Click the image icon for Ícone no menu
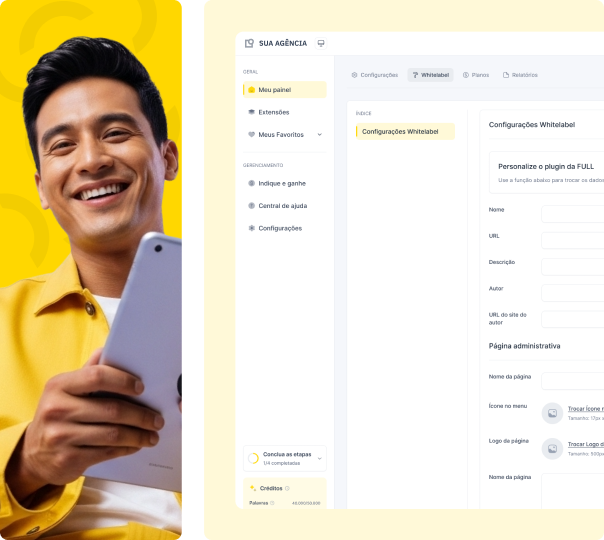The width and height of the screenshot is (604, 540). point(552,413)
